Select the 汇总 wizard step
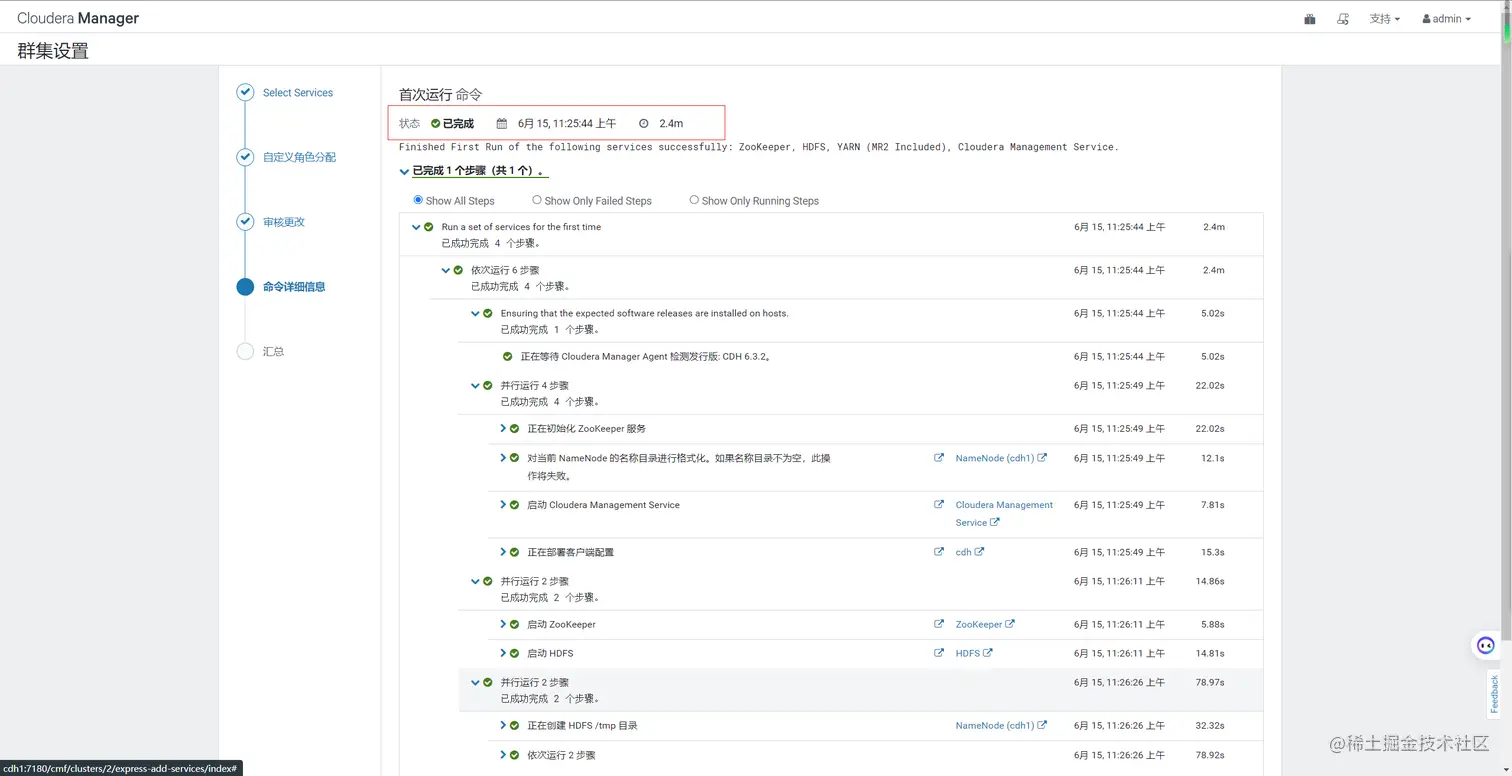 (273, 351)
